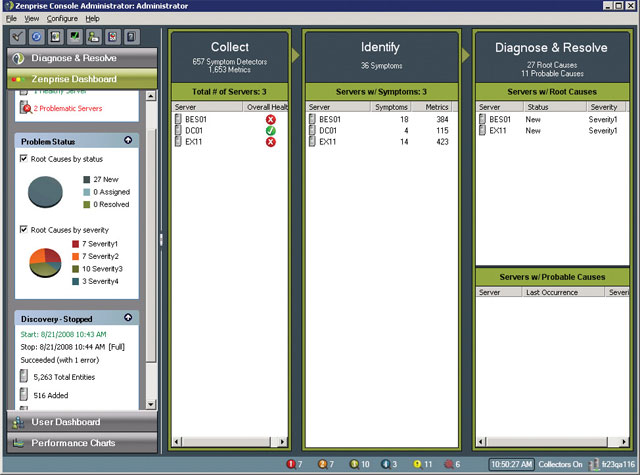Click the Collect panel right scroll arrow

(282, 442)
